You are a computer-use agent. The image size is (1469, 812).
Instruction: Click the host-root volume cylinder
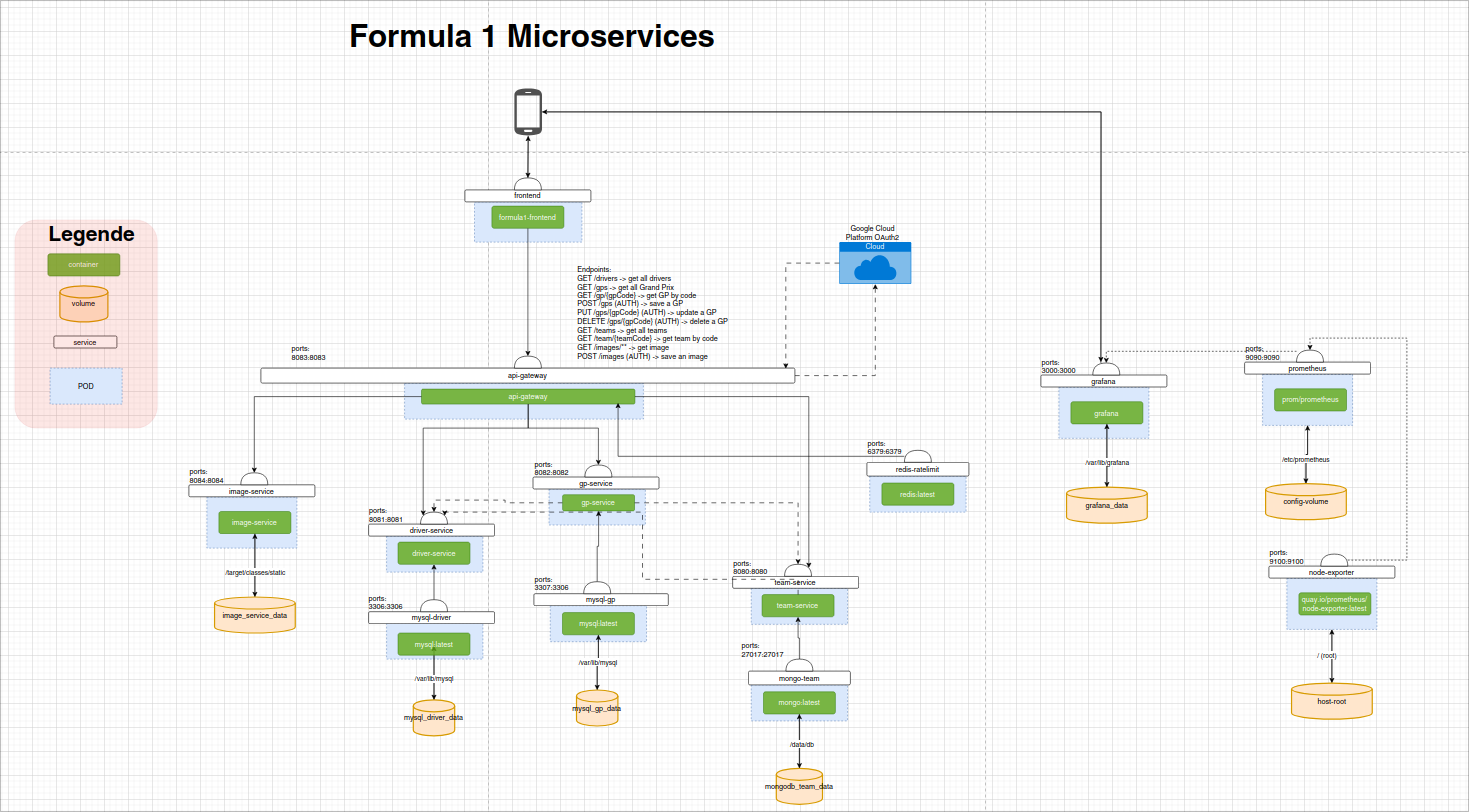[x=1332, y=701]
